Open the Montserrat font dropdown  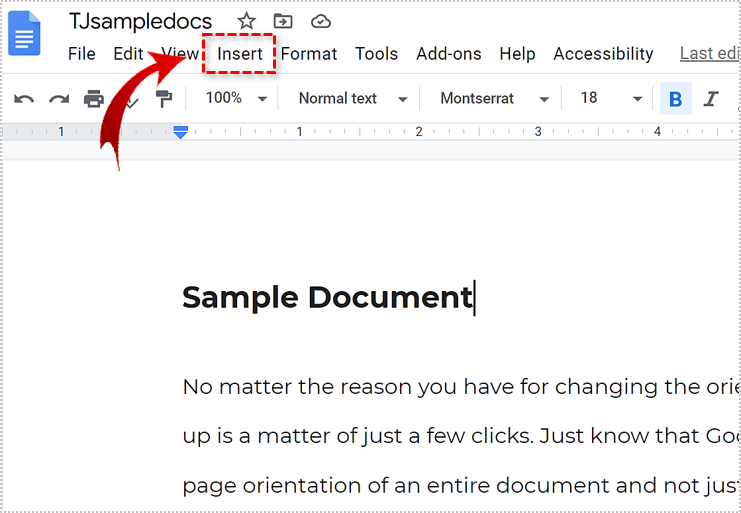click(x=495, y=98)
